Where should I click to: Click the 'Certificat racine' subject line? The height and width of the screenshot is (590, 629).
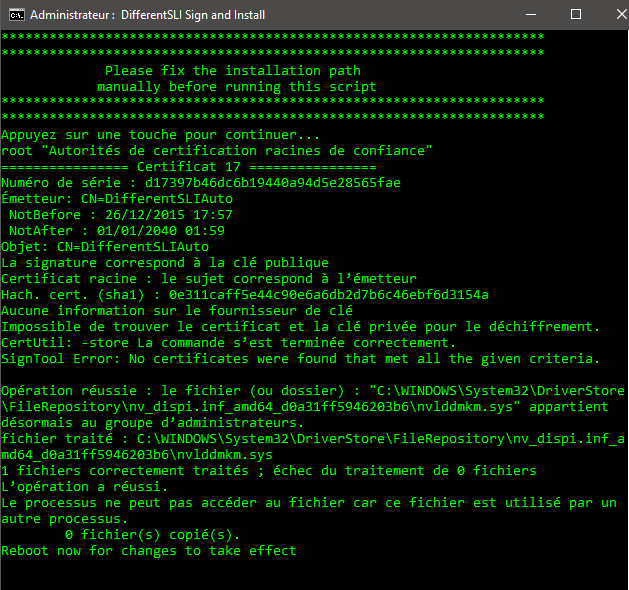(x=209, y=279)
